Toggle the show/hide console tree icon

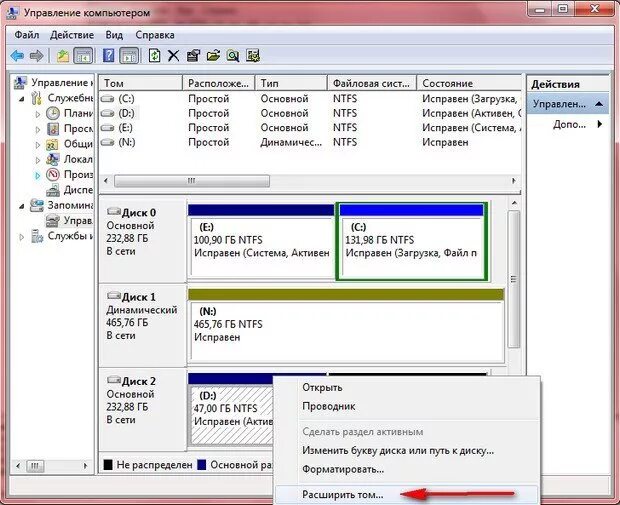click(83, 56)
